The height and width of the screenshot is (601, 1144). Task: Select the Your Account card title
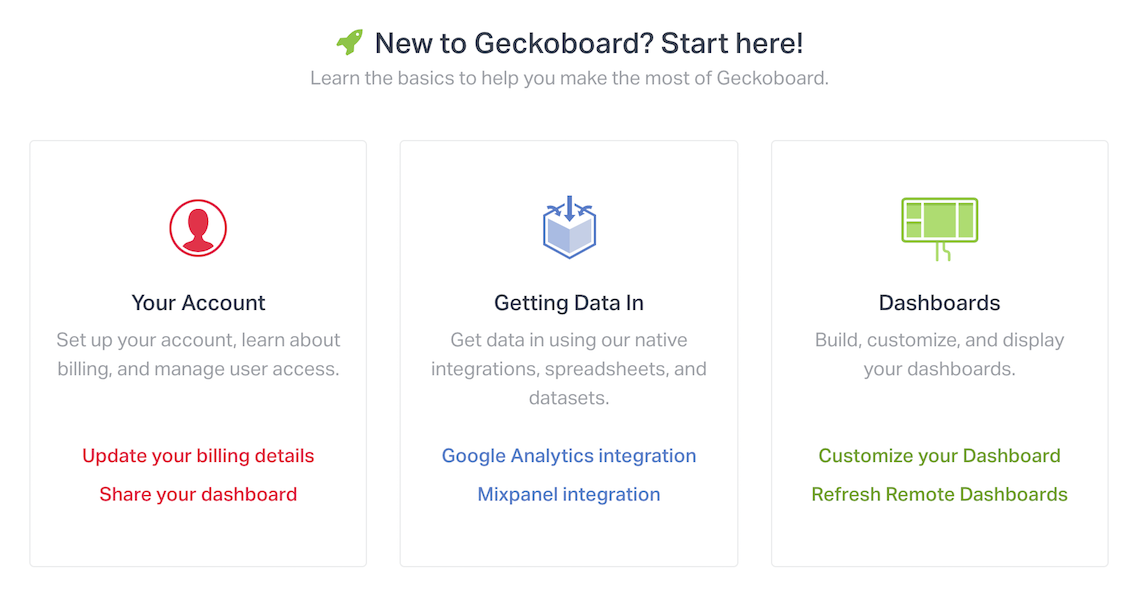pos(198,303)
